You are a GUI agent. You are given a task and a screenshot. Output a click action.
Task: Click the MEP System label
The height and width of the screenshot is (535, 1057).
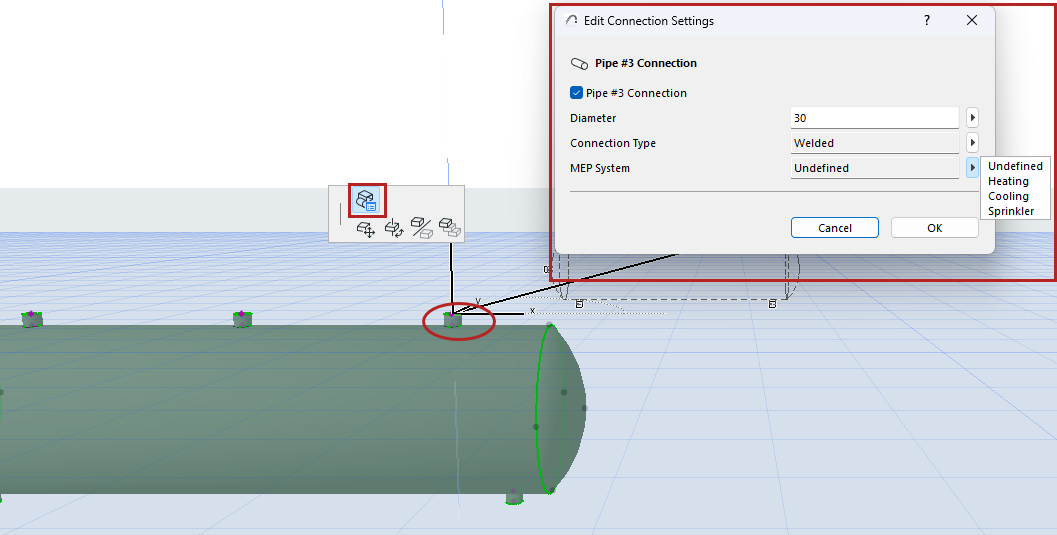(x=600, y=168)
